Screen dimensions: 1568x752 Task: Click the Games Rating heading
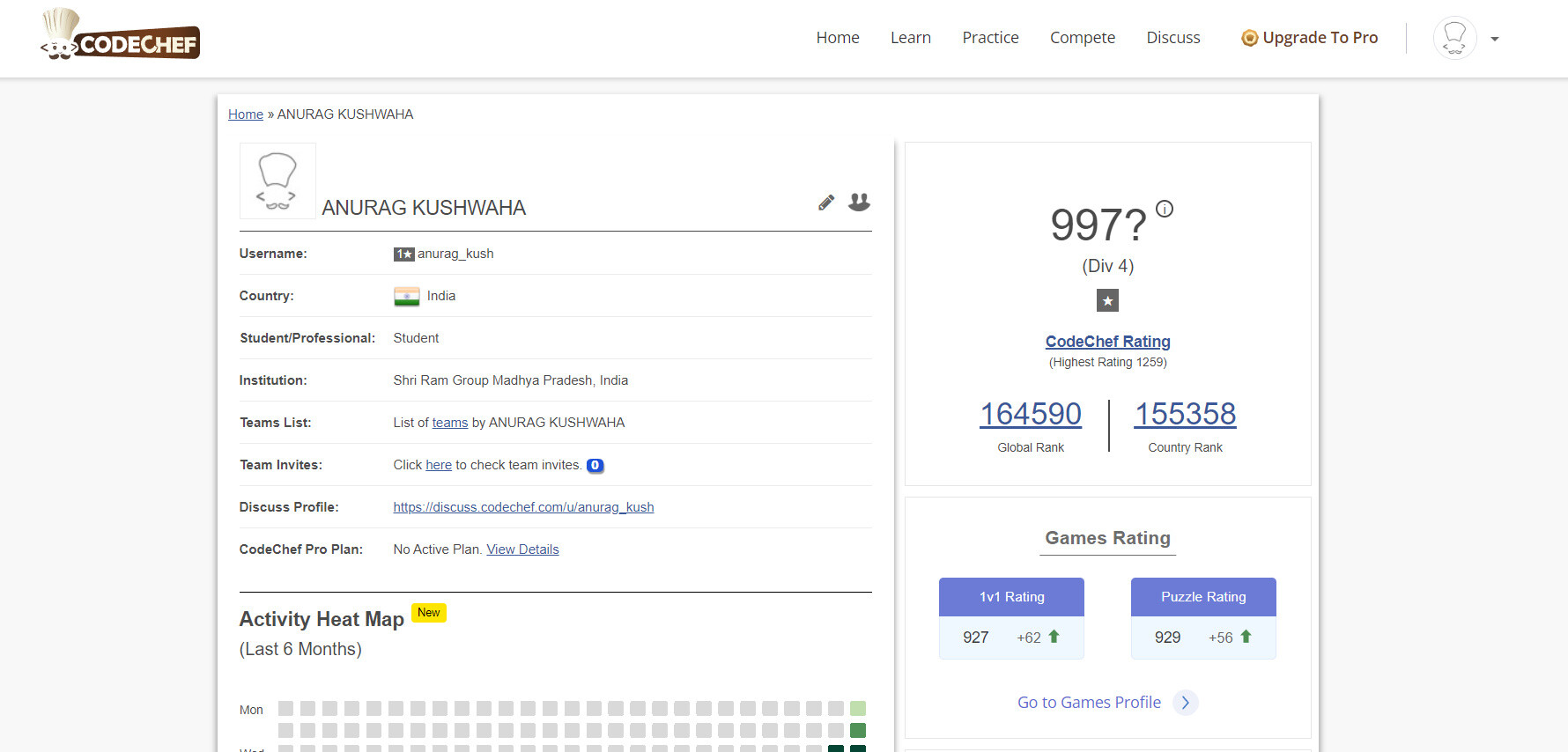coord(1107,538)
